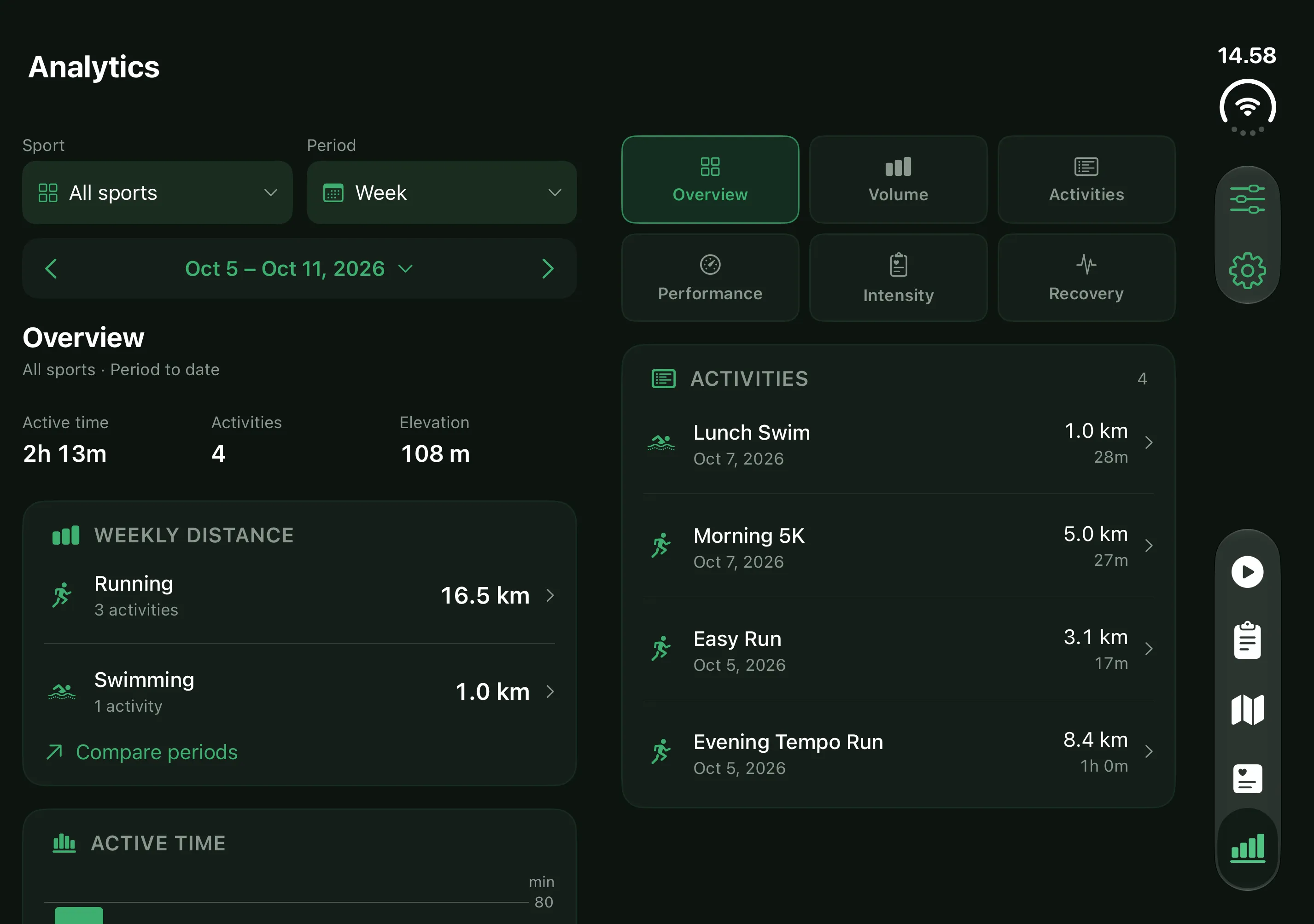Open the Evening Tempo Run details chevron

(1149, 751)
